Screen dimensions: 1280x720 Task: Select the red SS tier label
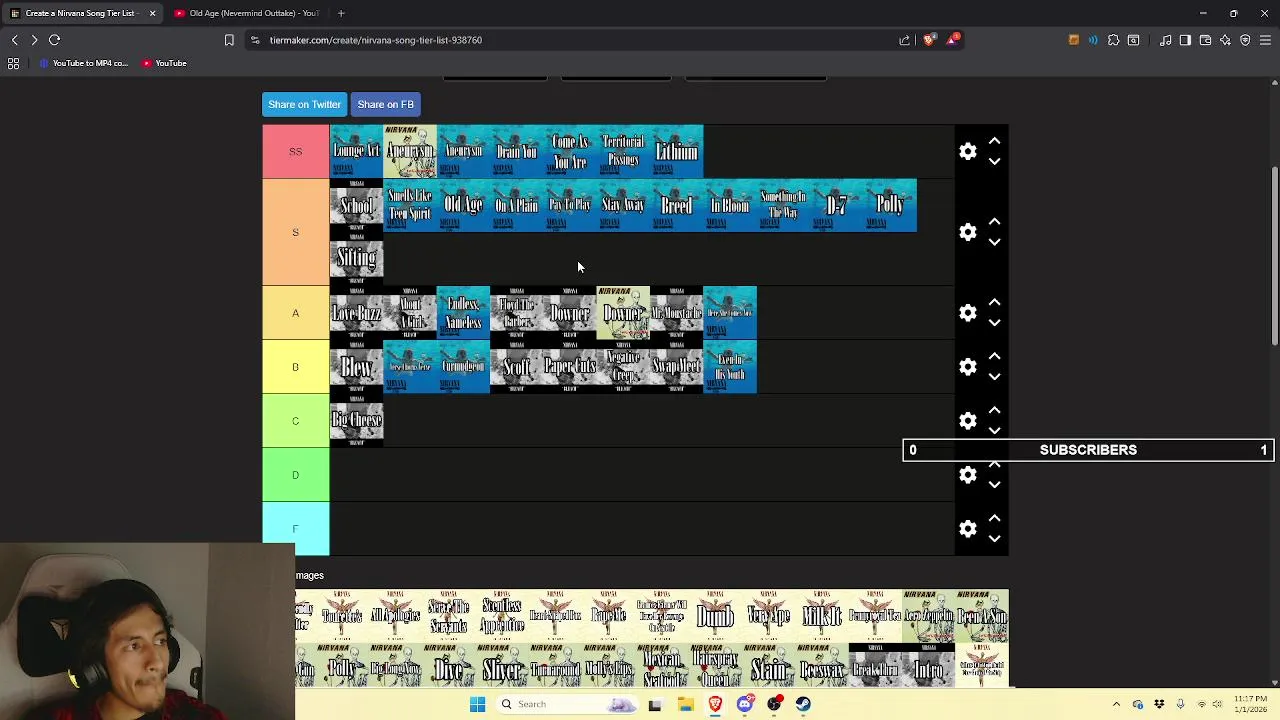(x=296, y=151)
